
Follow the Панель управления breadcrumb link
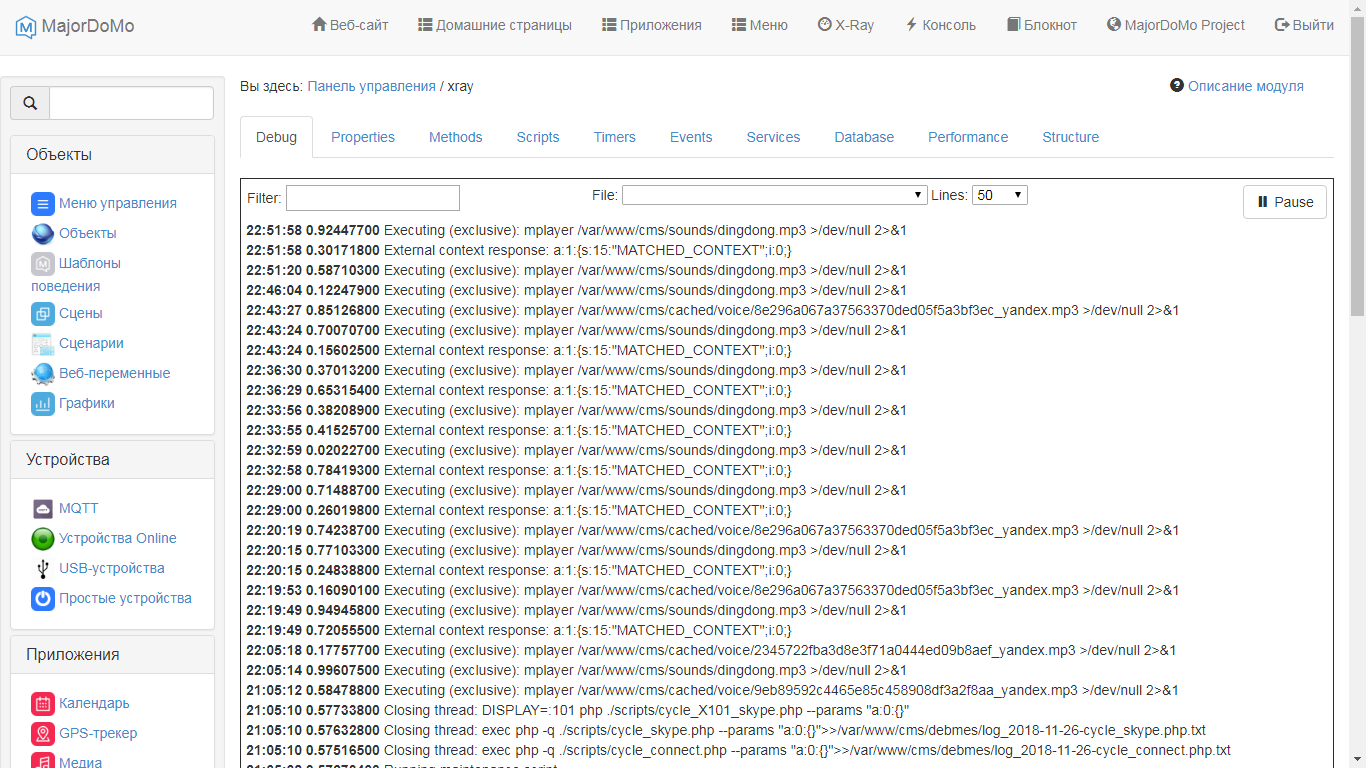[x=372, y=86]
